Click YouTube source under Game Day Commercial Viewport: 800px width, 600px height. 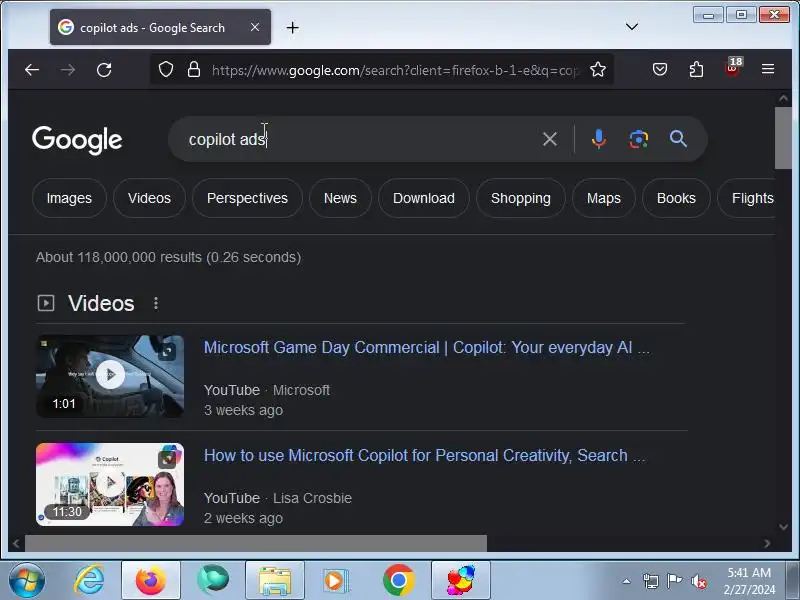232,390
